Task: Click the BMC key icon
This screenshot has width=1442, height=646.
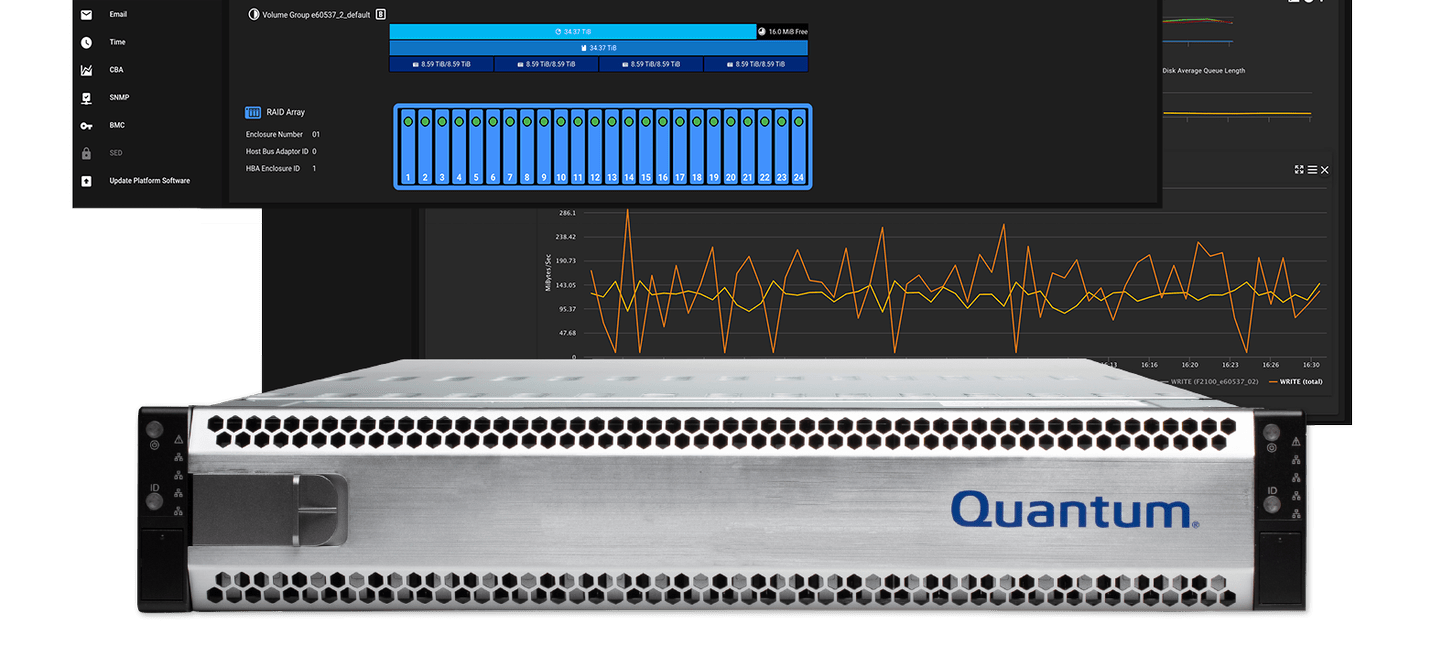Action: (x=87, y=126)
